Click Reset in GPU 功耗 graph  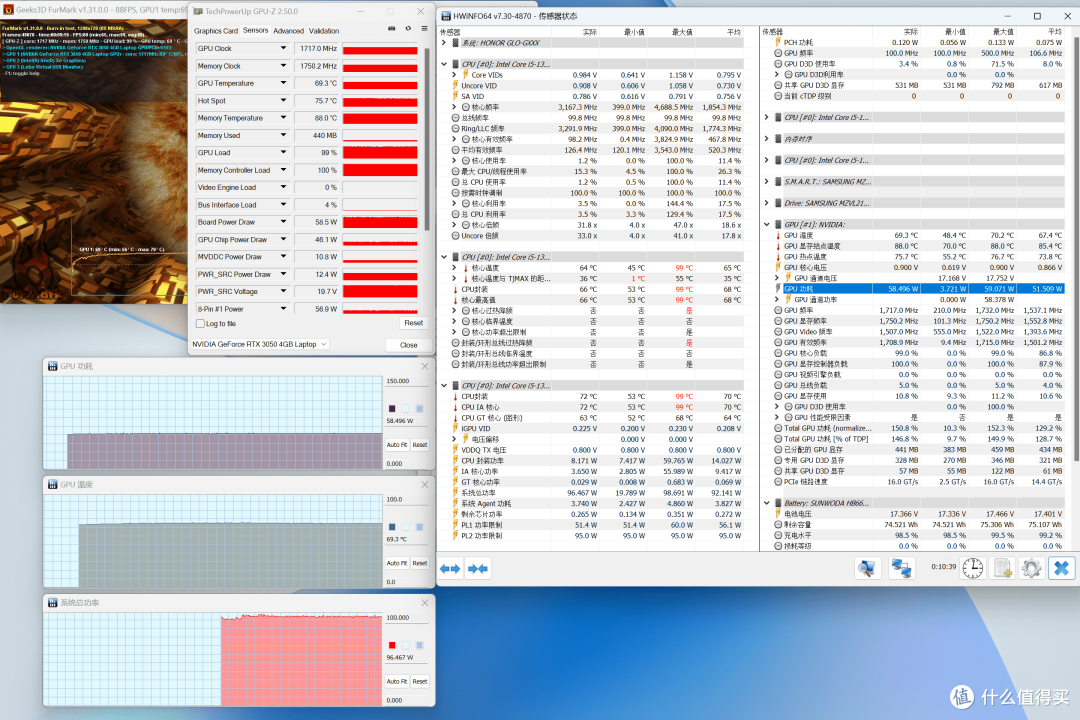[x=420, y=445]
